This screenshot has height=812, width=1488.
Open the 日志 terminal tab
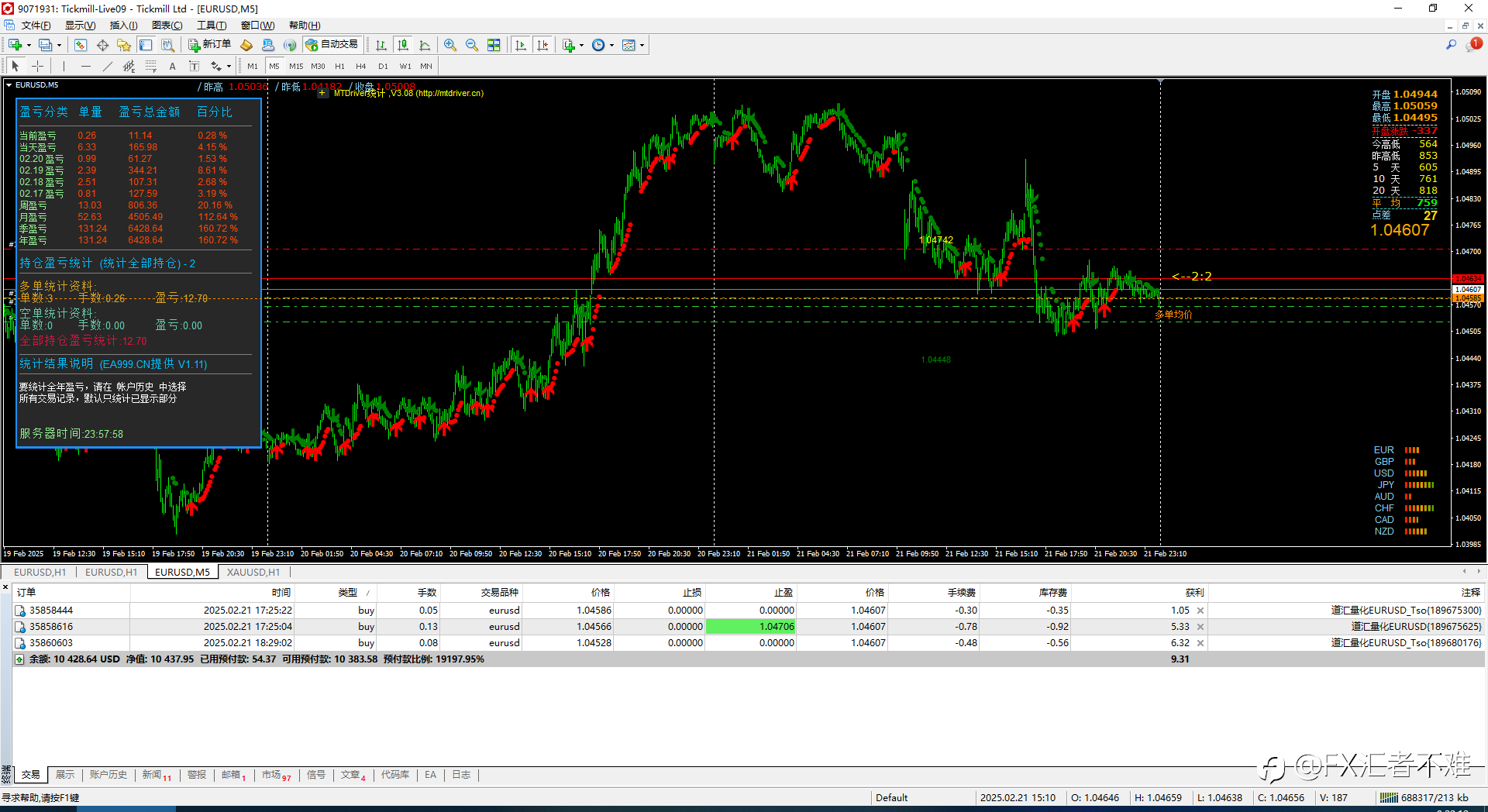point(461,775)
